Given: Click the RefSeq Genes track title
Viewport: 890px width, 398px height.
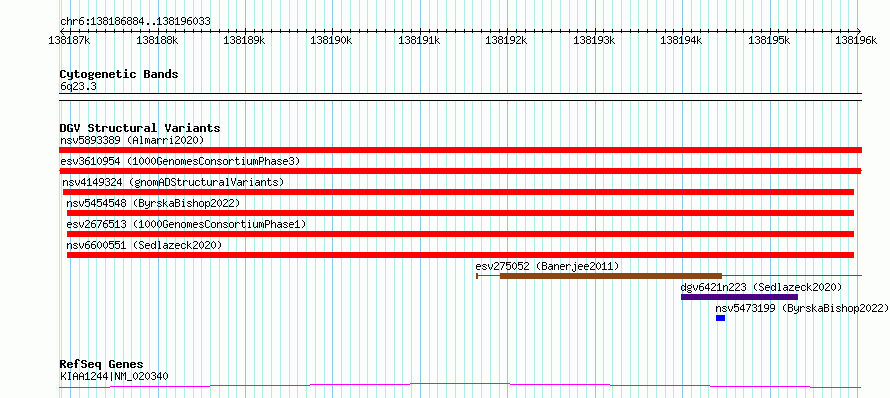Looking at the screenshot, I should (101, 365).
